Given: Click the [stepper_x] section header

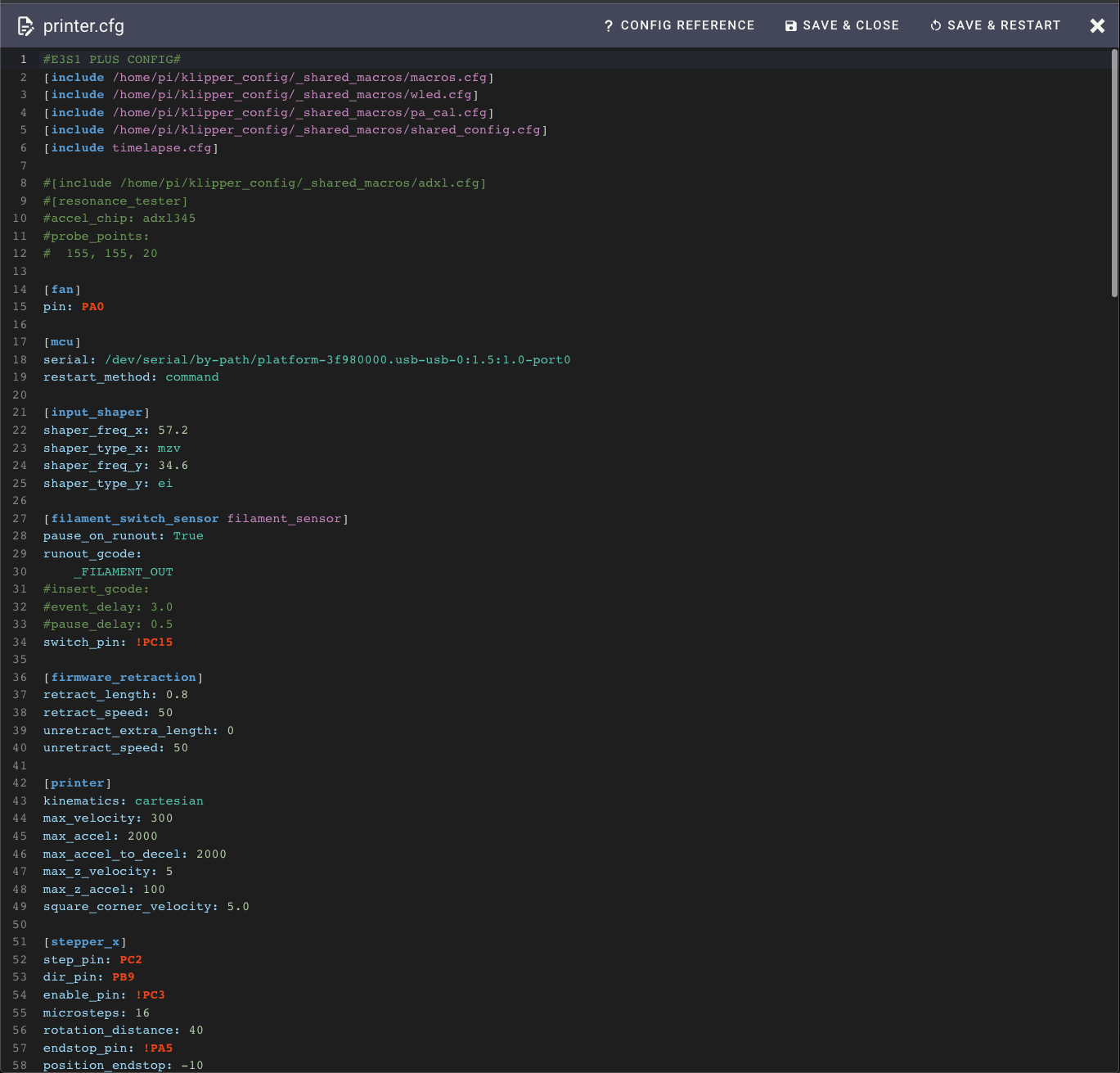Looking at the screenshot, I should 86,941.
